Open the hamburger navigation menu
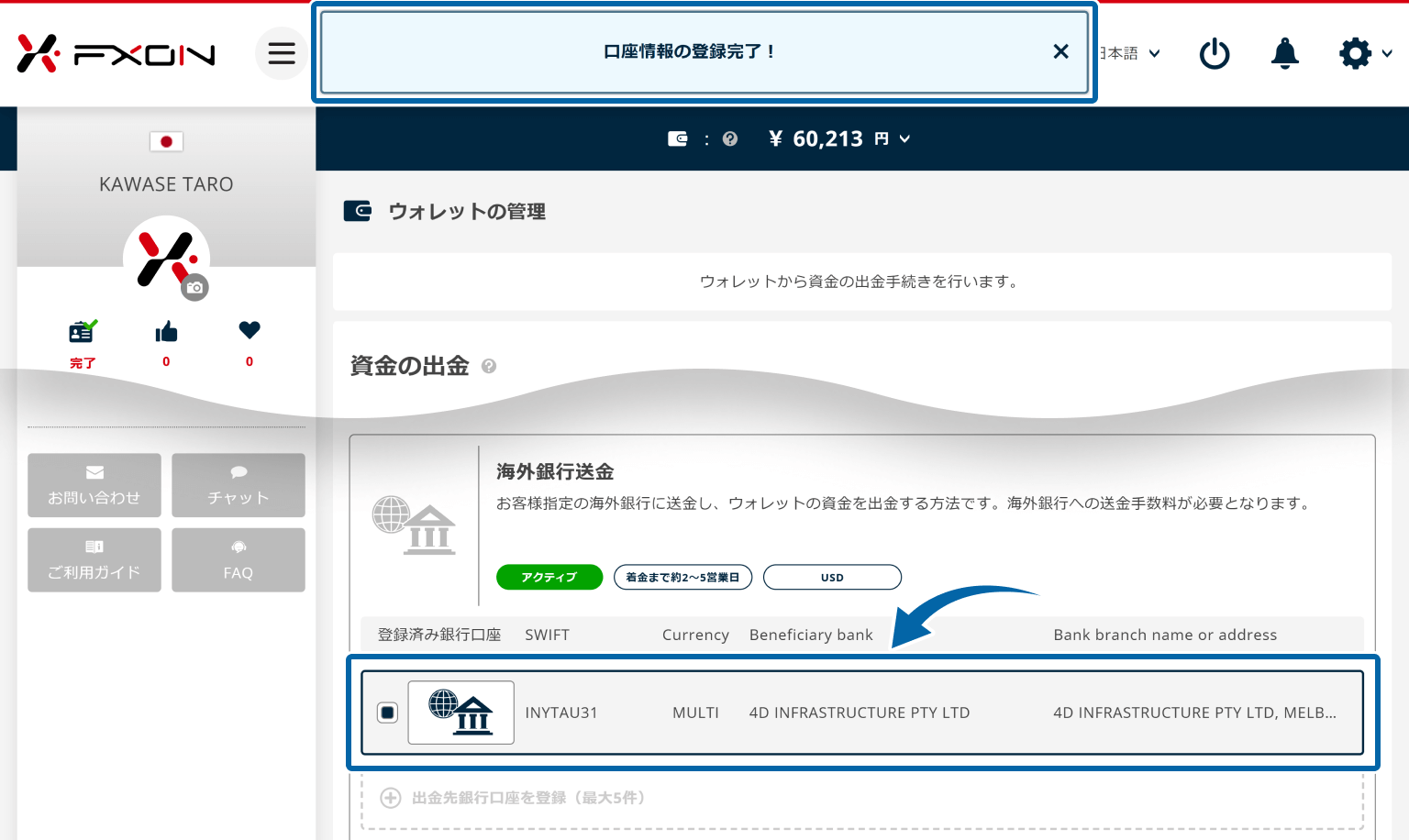 (x=282, y=53)
